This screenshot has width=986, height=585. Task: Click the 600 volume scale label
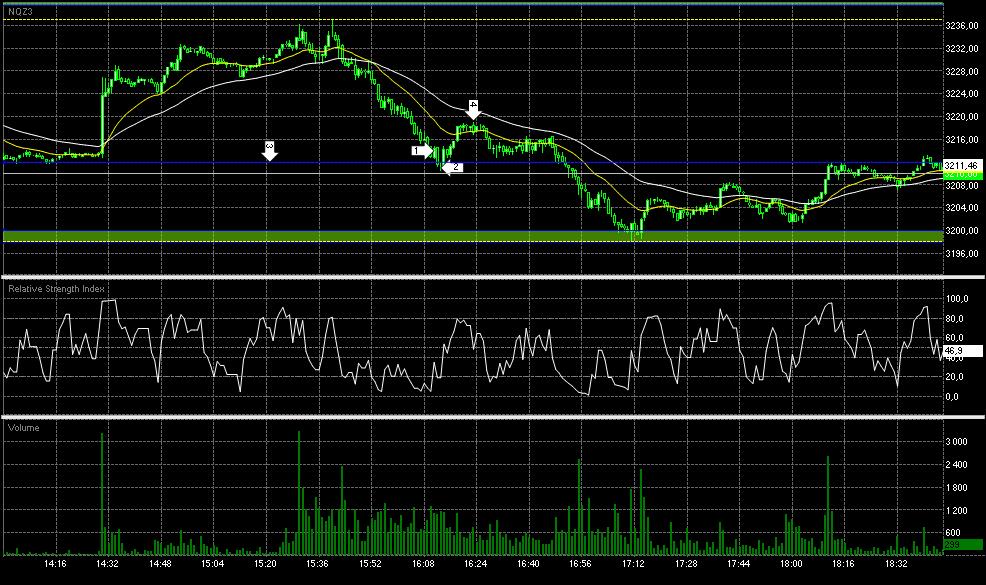click(953, 533)
